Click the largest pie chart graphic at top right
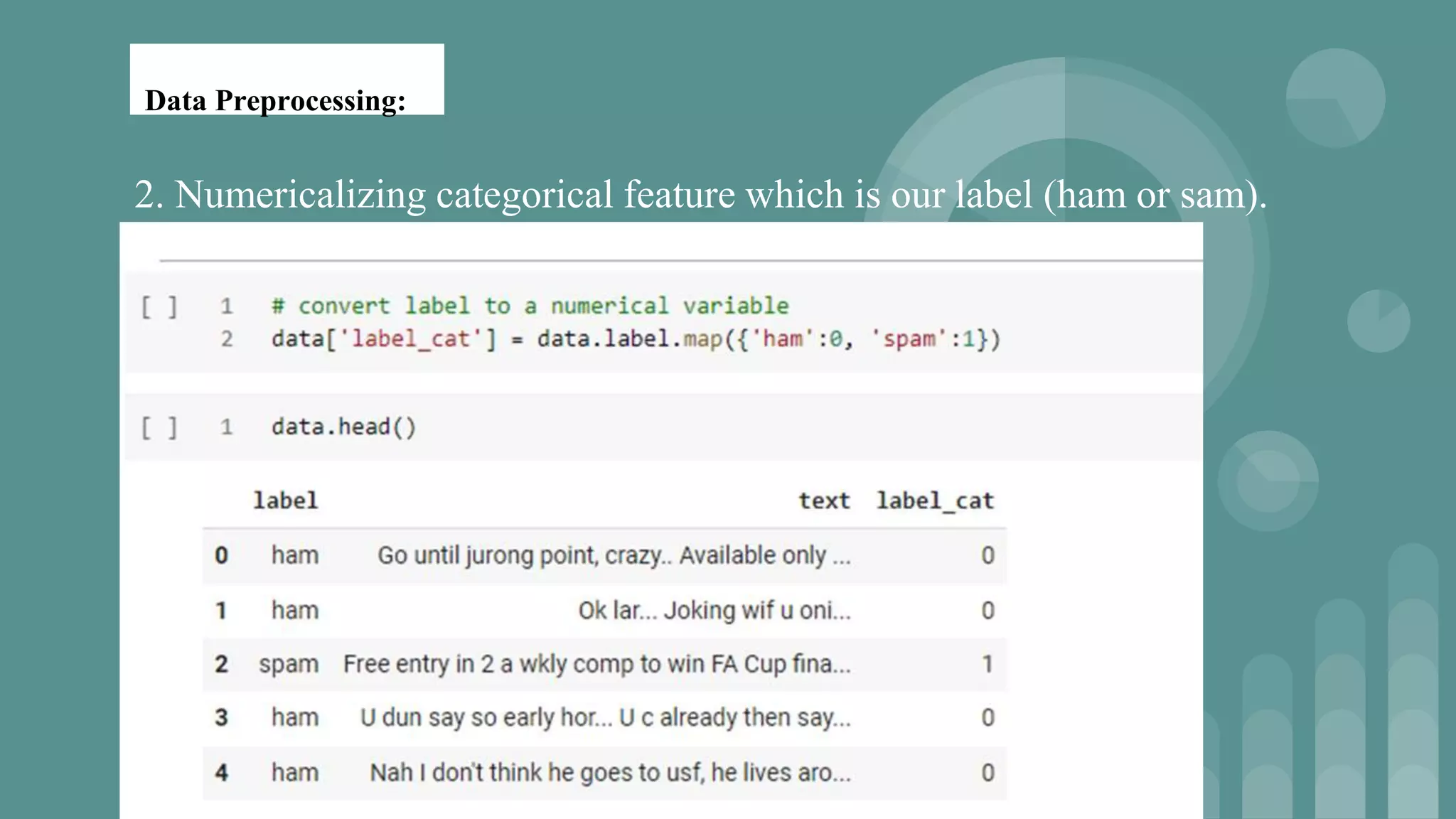This screenshot has height=819, width=1456. click(1335, 98)
